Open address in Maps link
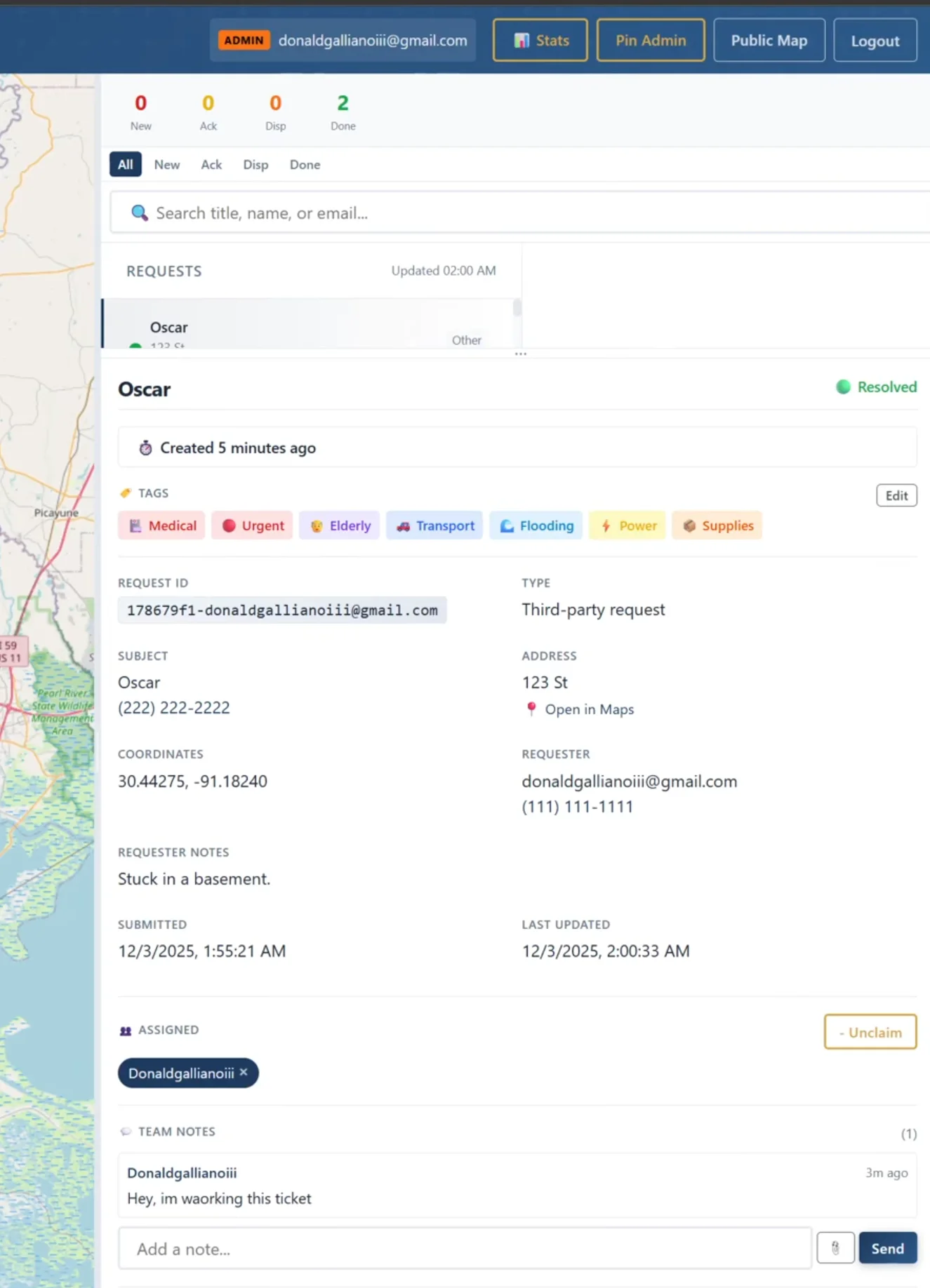930x1288 pixels. [589, 709]
